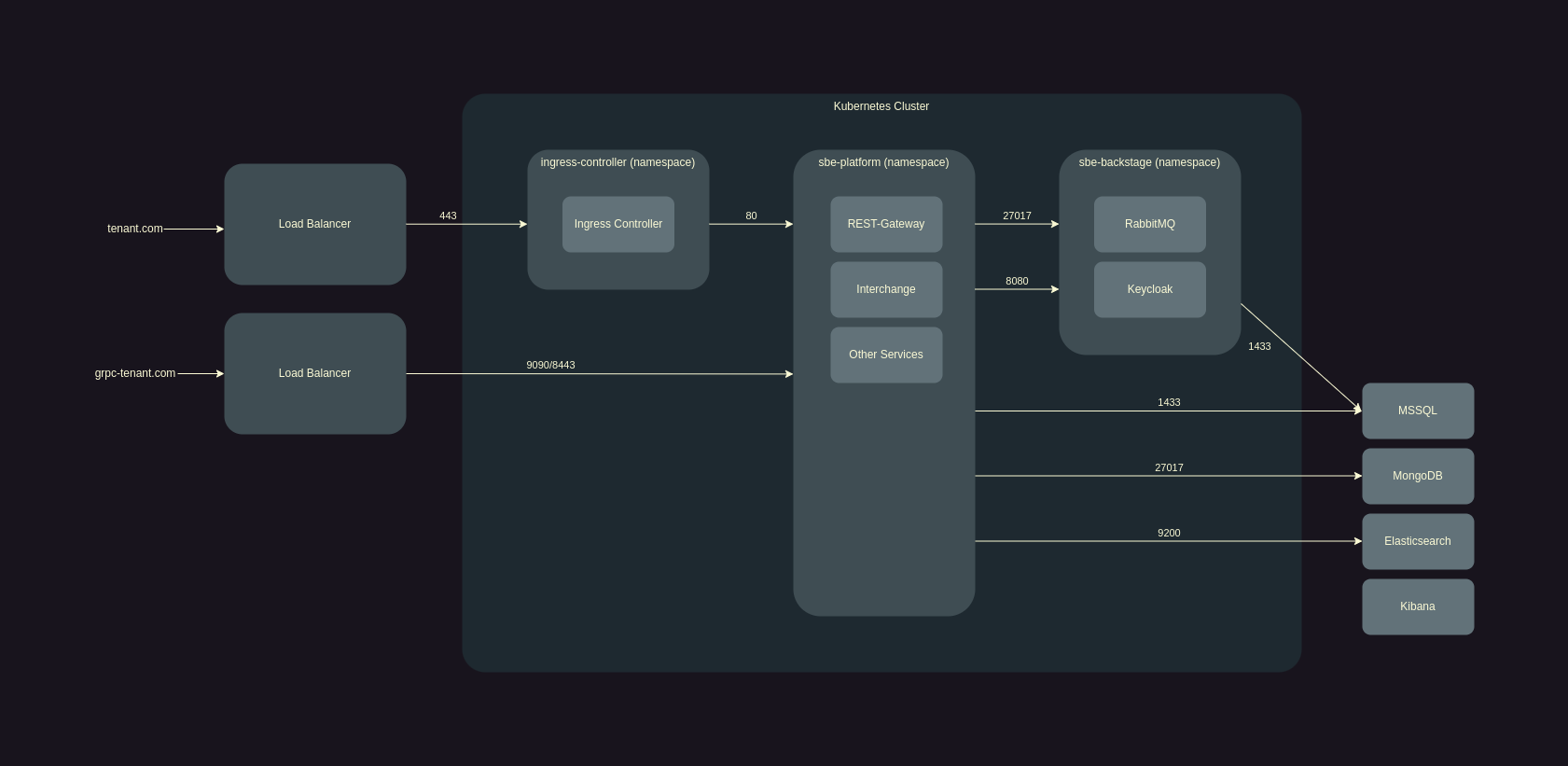Select the REST-Gateway service box

(885, 224)
